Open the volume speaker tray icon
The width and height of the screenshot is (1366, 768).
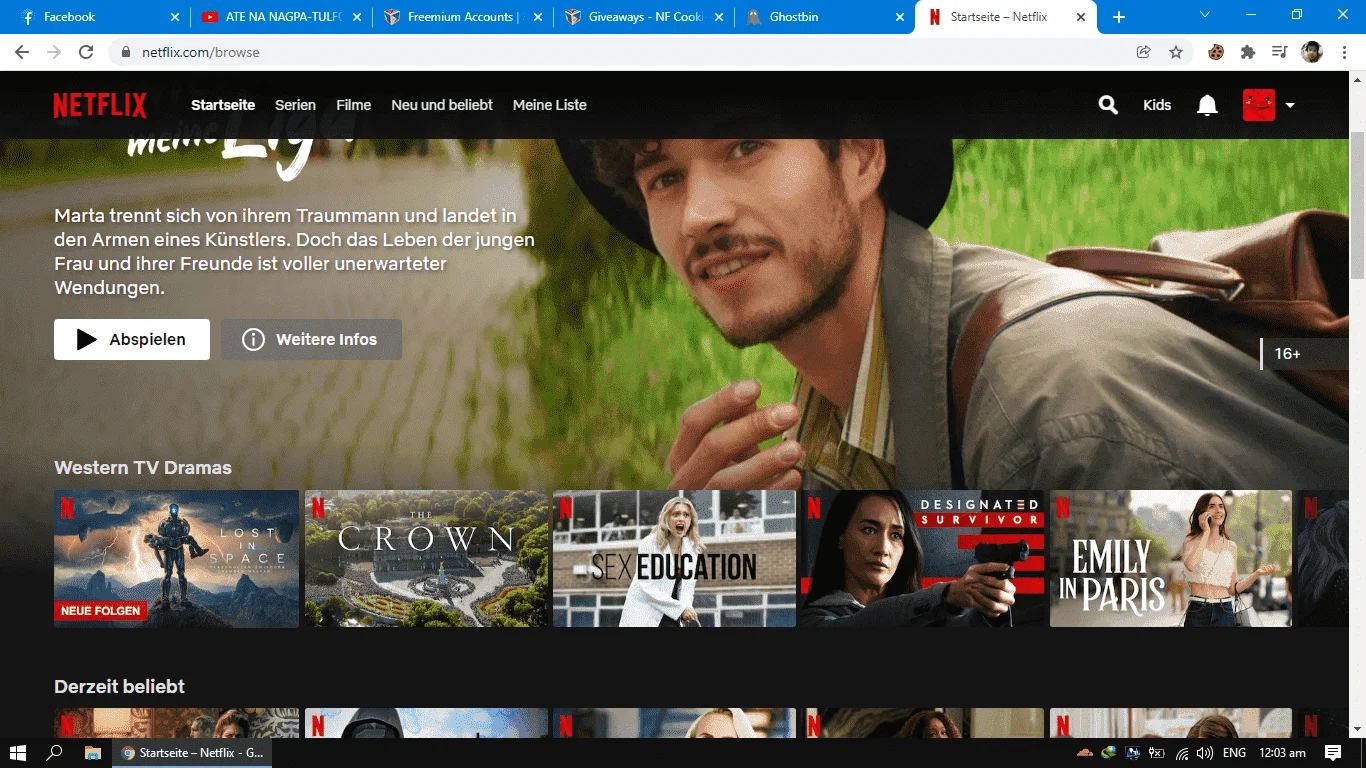pos(1205,753)
